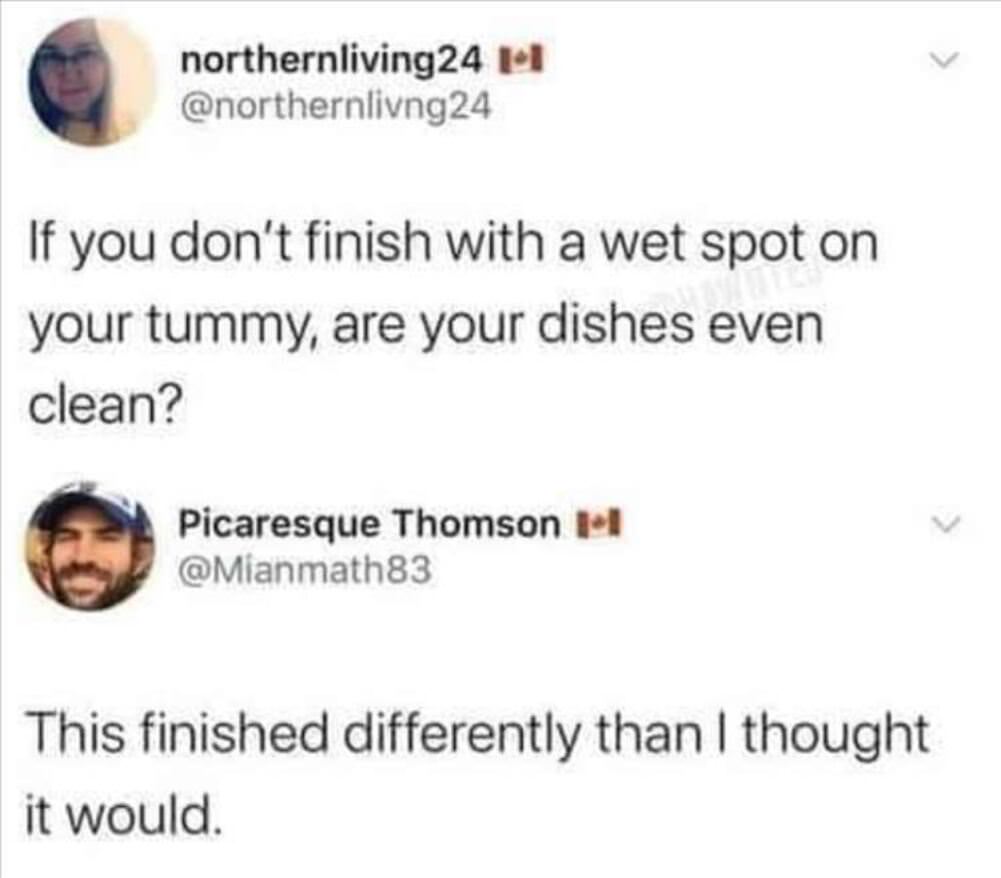Image resolution: width=1001 pixels, height=878 pixels.
Task: Click the northernliving24 display name
Action: click(331, 64)
